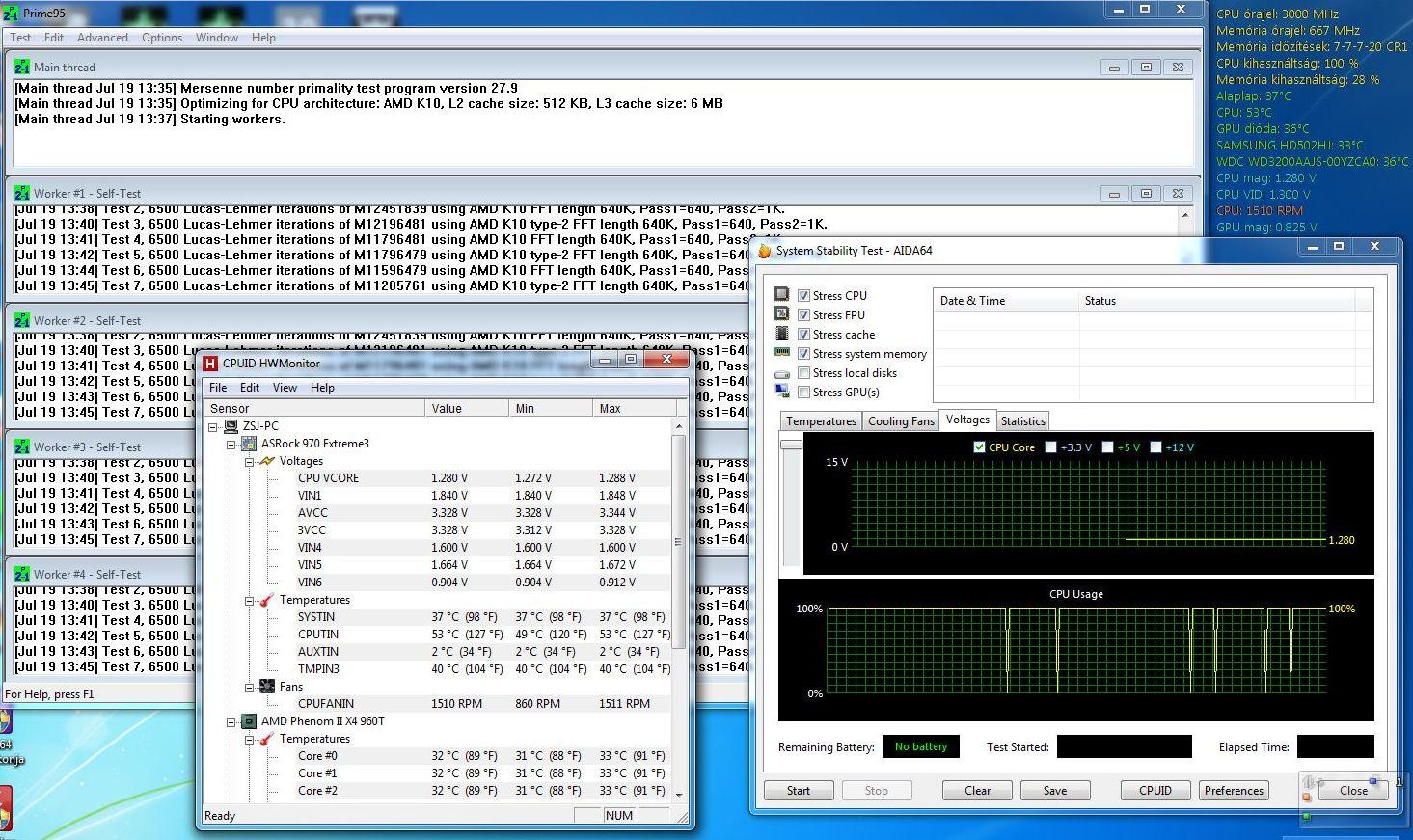Image resolution: width=1413 pixels, height=840 pixels.
Task: Collapse the Voltages node in HWMonitor
Action: pos(248,461)
